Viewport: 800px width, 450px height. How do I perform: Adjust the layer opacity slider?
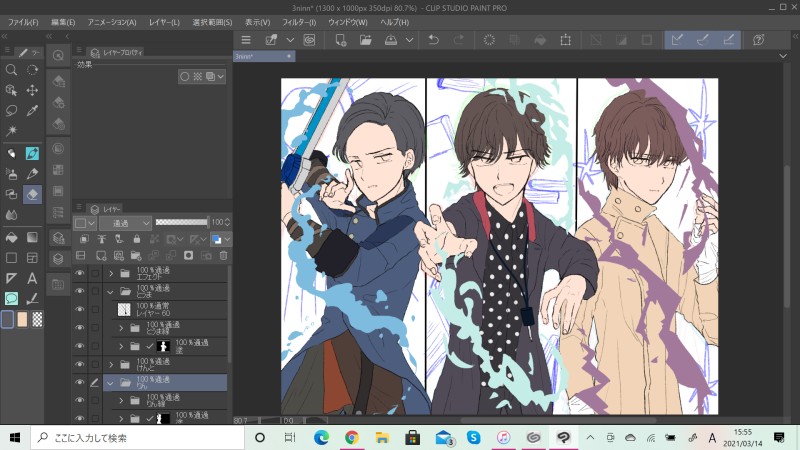[x=182, y=222]
